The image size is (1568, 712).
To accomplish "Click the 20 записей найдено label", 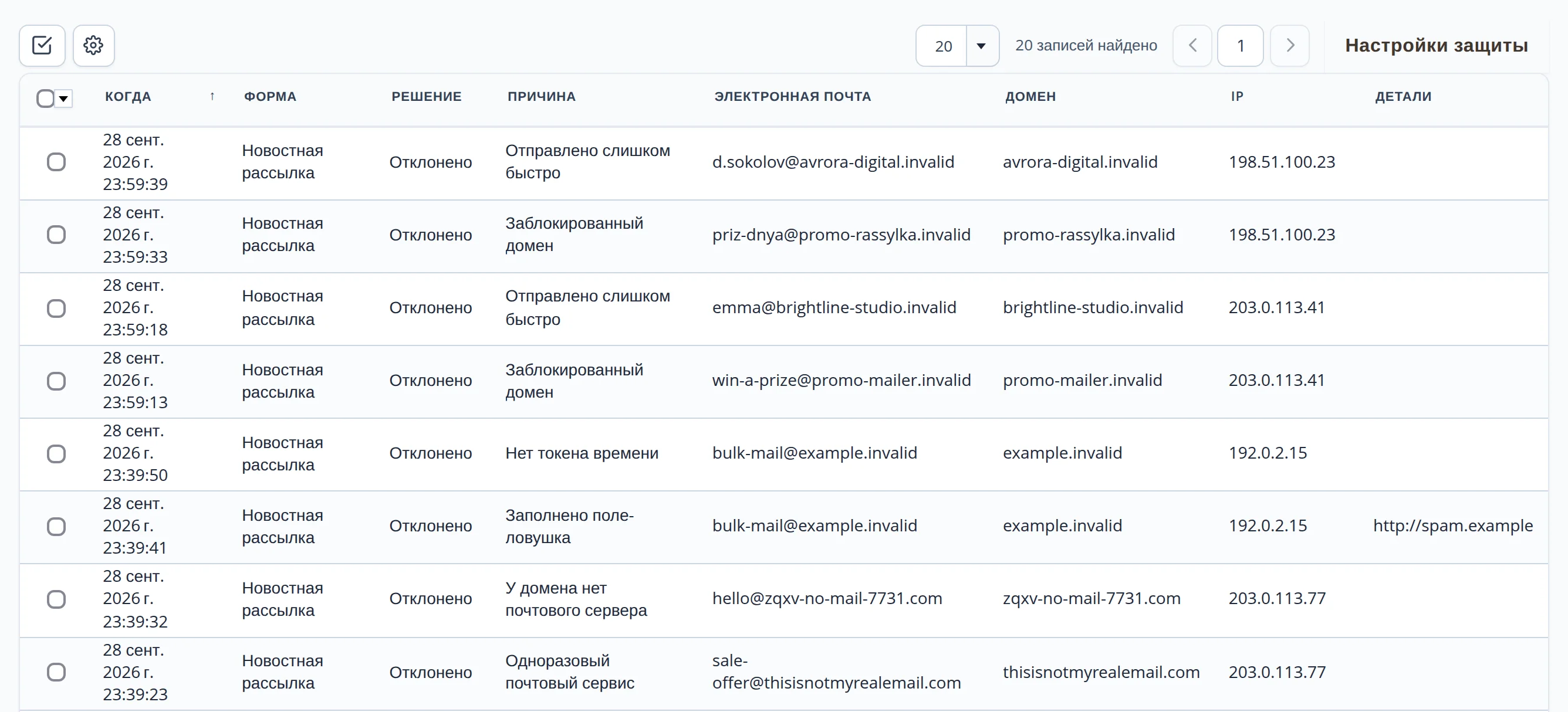I will 1086,46.
